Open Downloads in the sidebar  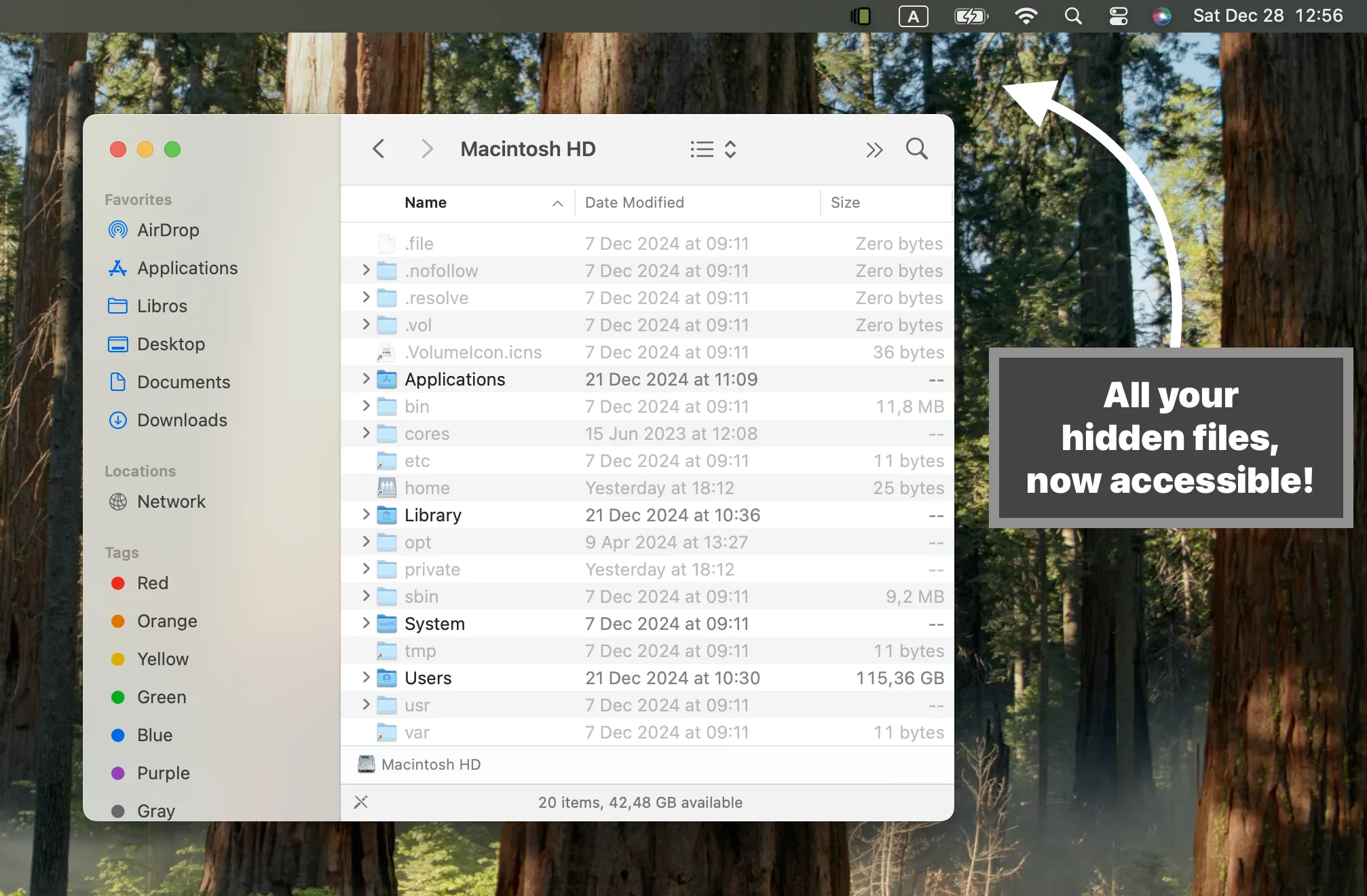point(182,420)
